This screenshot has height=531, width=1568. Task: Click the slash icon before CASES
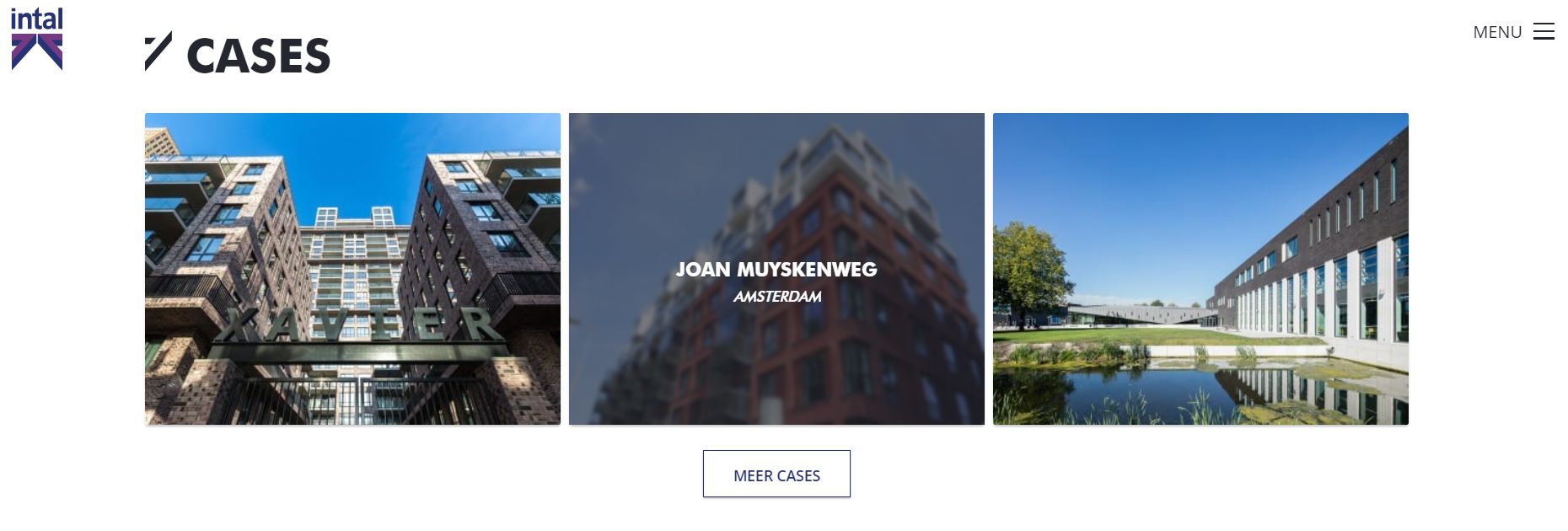point(158,51)
